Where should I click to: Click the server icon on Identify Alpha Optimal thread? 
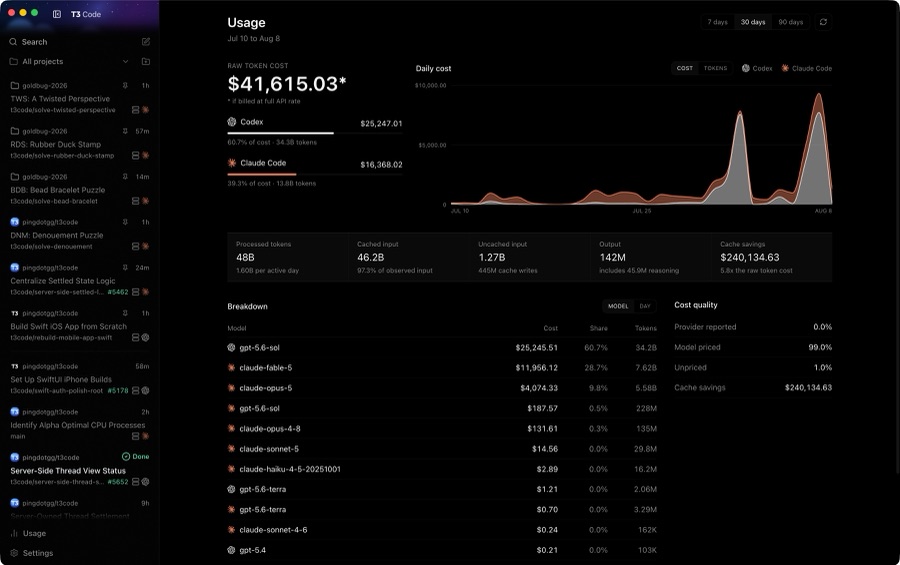(136, 436)
